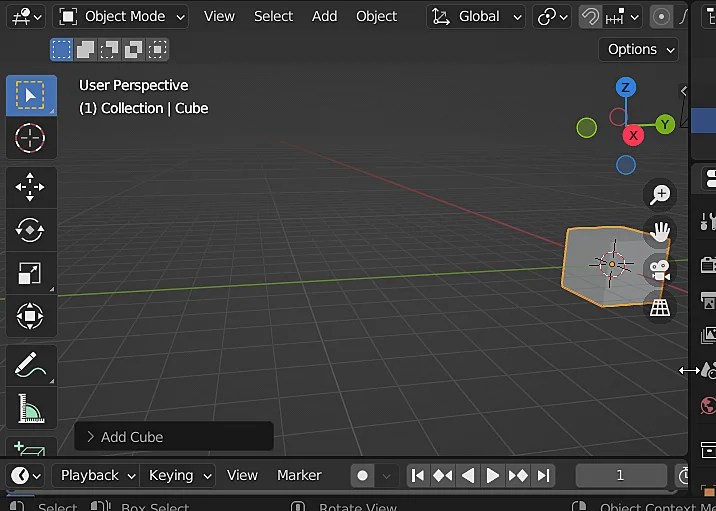The image size is (716, 511).
Task: Set selection mode to intersect
Action: (158, 49)
